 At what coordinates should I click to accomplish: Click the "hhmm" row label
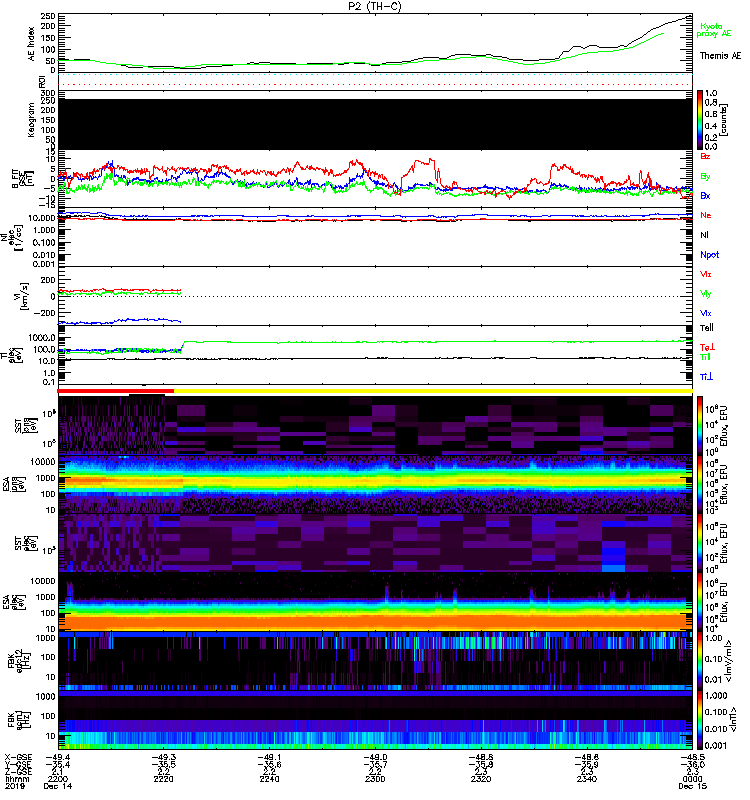point(17,779)
